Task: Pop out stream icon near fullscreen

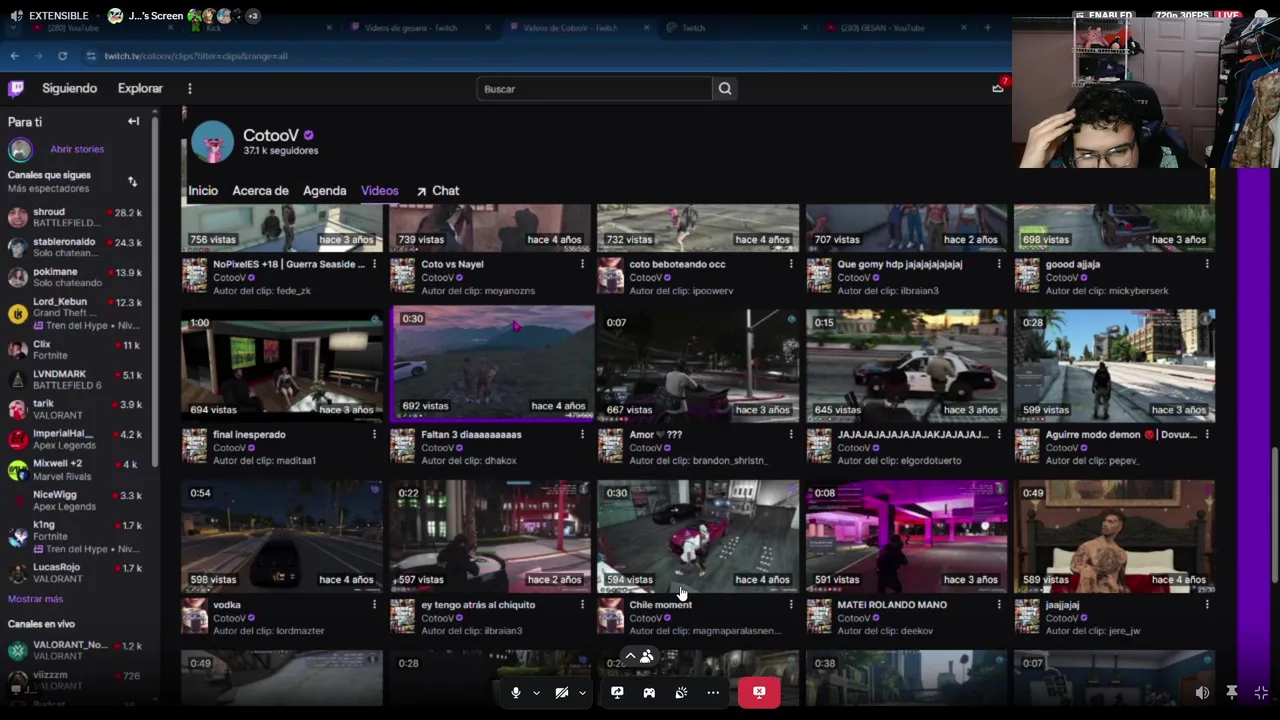Action: point(1232,692)
